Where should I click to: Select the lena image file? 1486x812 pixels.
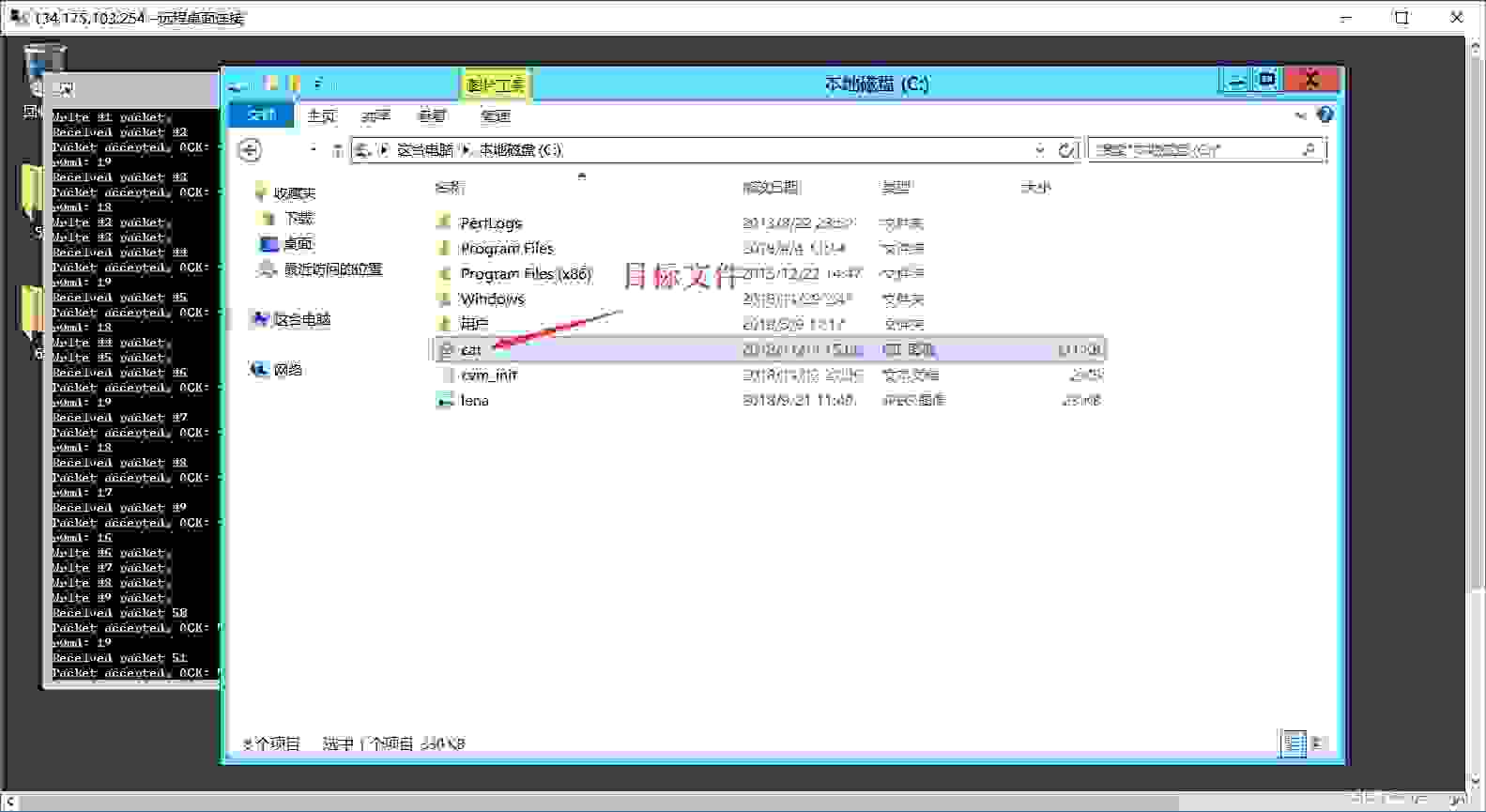[474, 401]
